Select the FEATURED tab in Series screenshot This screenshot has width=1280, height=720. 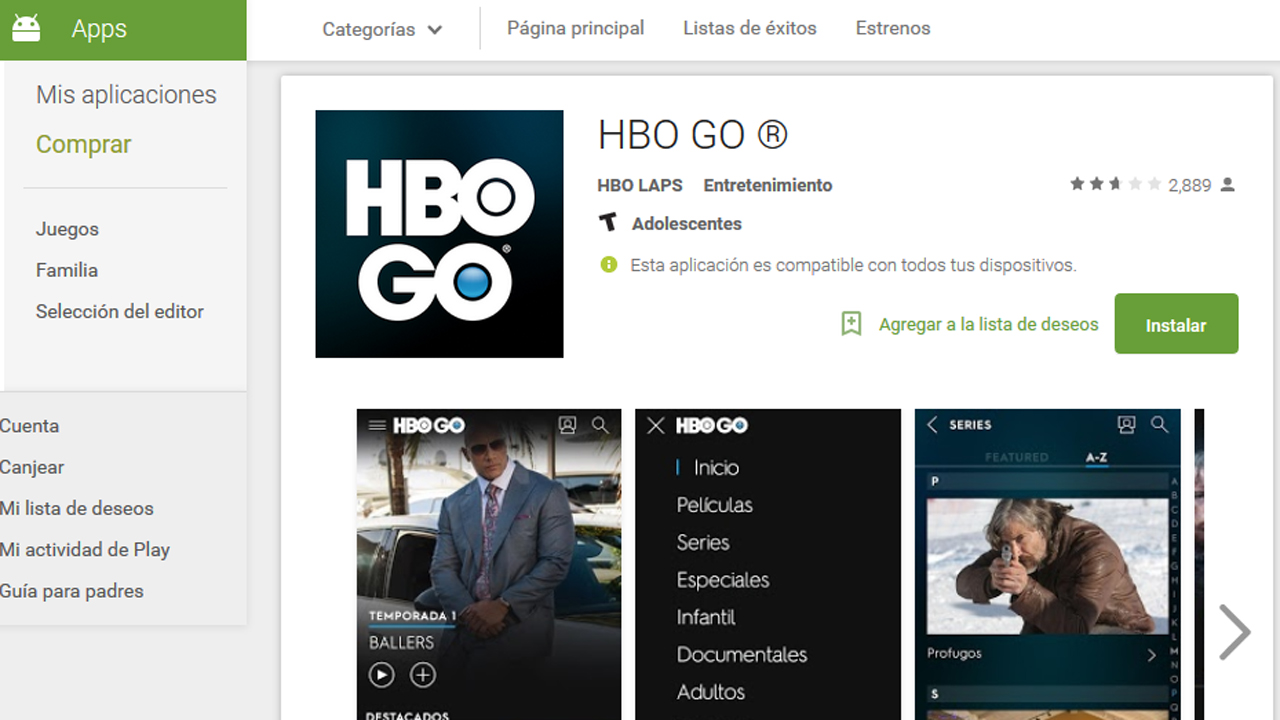point(1017,458)
